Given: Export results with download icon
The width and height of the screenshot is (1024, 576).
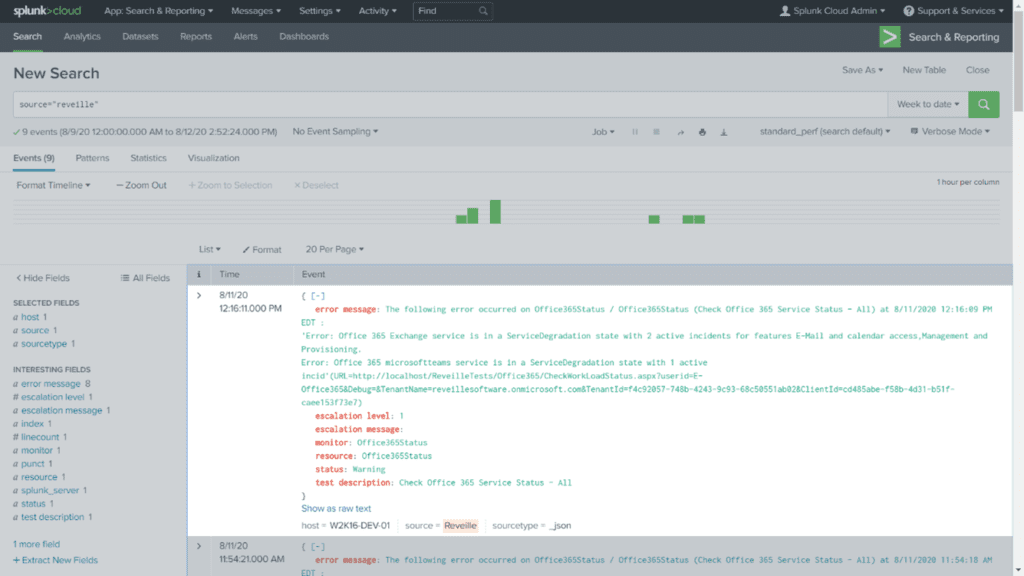Looking at the screenshot, I should (x=724, y=132).
